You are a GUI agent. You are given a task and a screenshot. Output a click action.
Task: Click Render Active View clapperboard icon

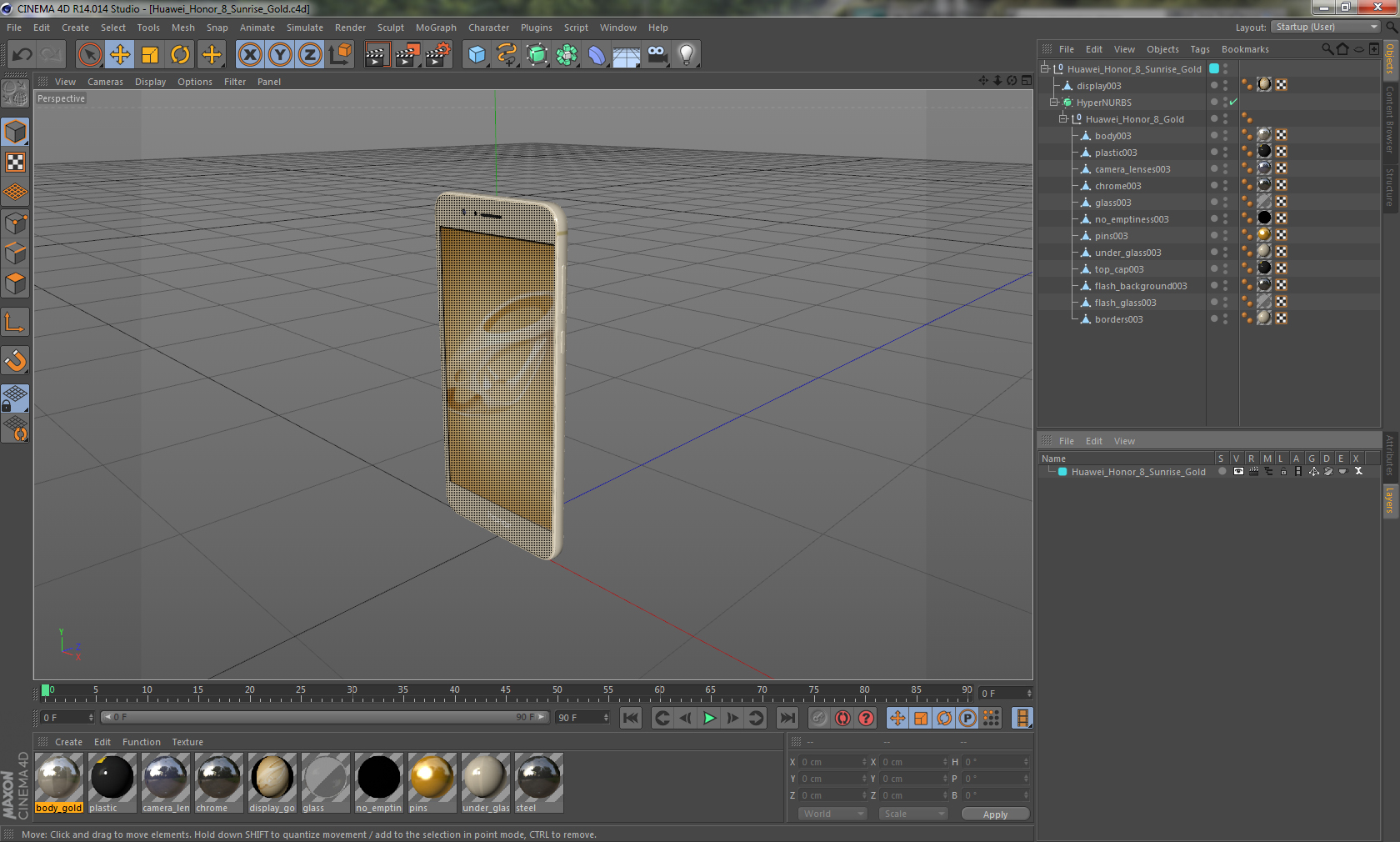(x=377, y=55)
